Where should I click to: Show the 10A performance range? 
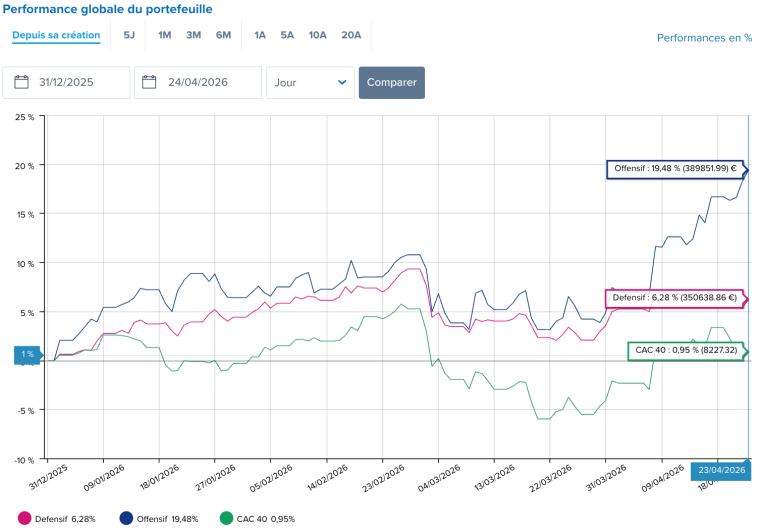coord(317,35)
